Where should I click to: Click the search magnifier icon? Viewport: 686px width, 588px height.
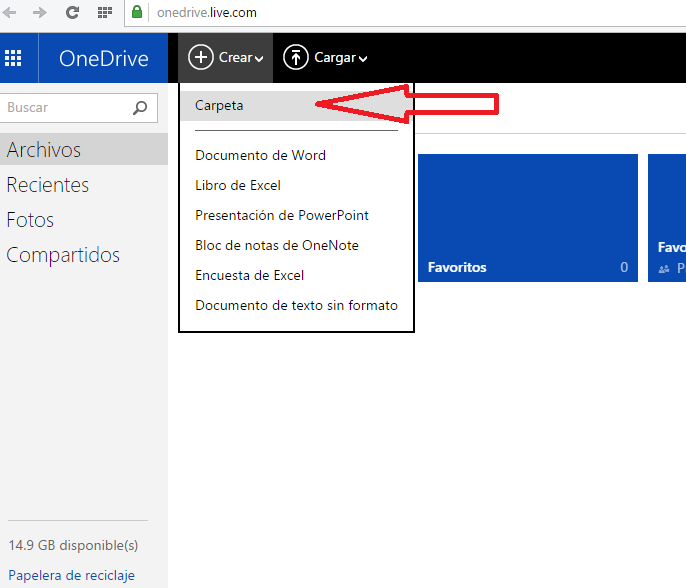[x=140, y=108]
